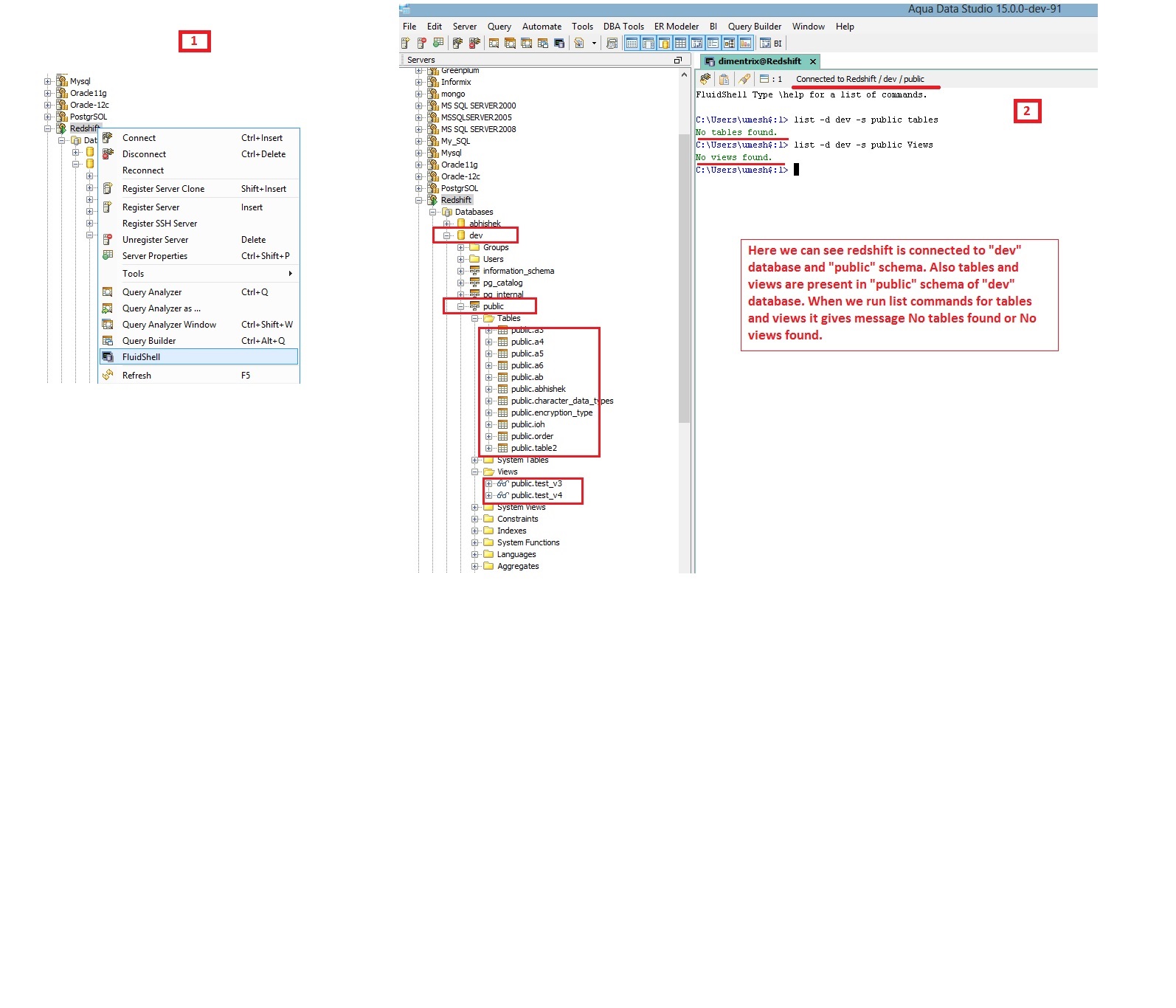This screenshot has width=1176, height=1008.
Task: Open the DBA Tools menu
Action: tap(623, 27)
